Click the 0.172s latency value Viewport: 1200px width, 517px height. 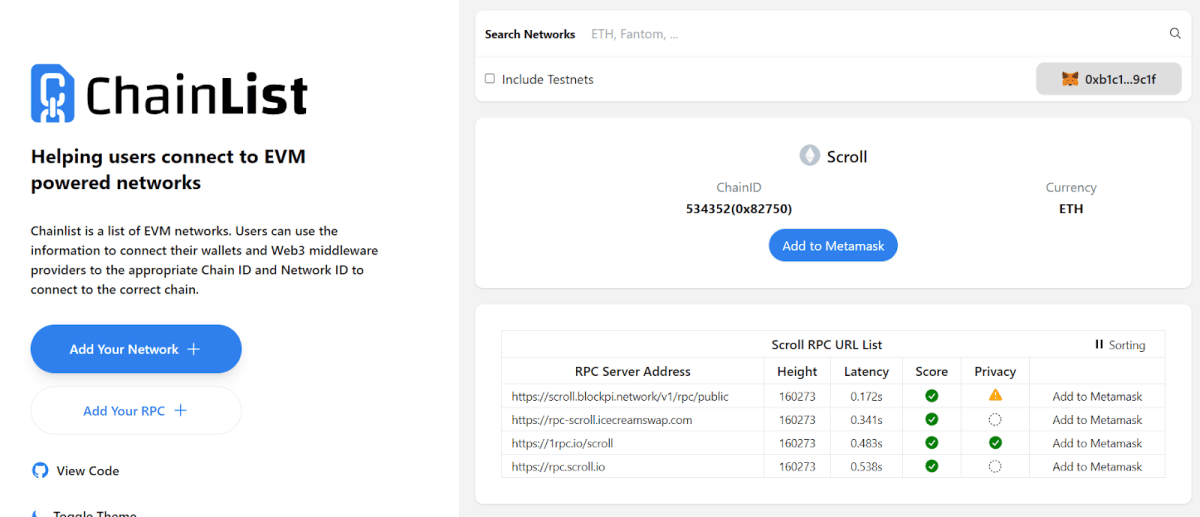pos(866,397)
